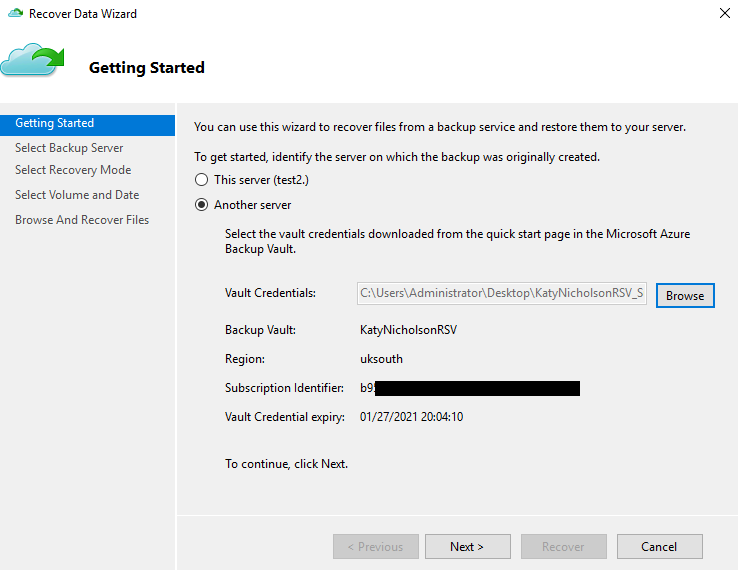Cancel the recovery wizard
738x570 pixels.
coord(659,547)
